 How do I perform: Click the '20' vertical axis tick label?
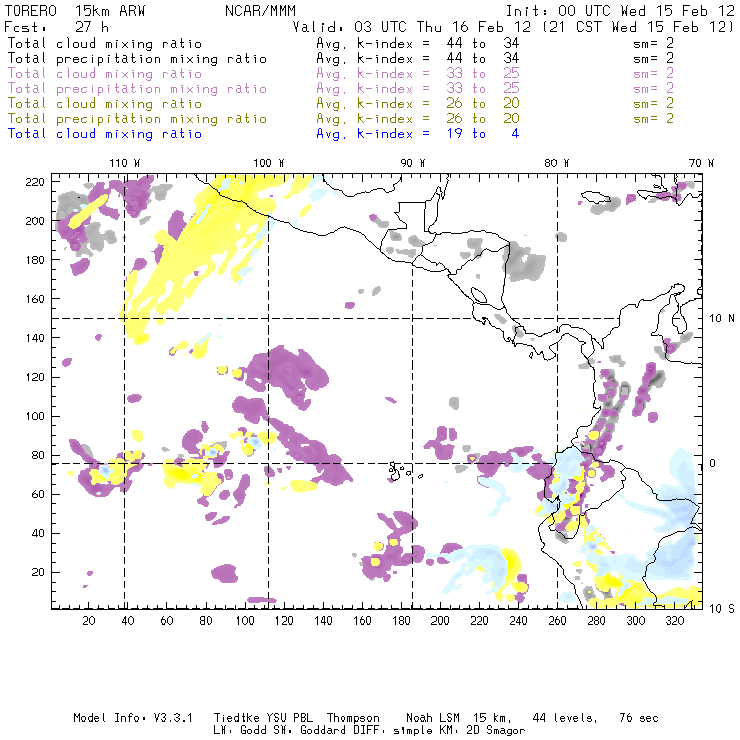pyautogui.click(x=38, y=572)
